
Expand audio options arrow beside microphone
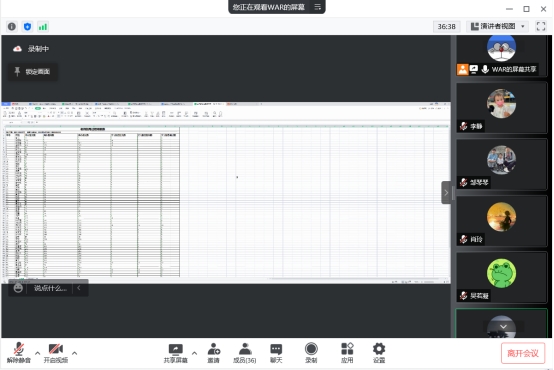tap(37, 353)
